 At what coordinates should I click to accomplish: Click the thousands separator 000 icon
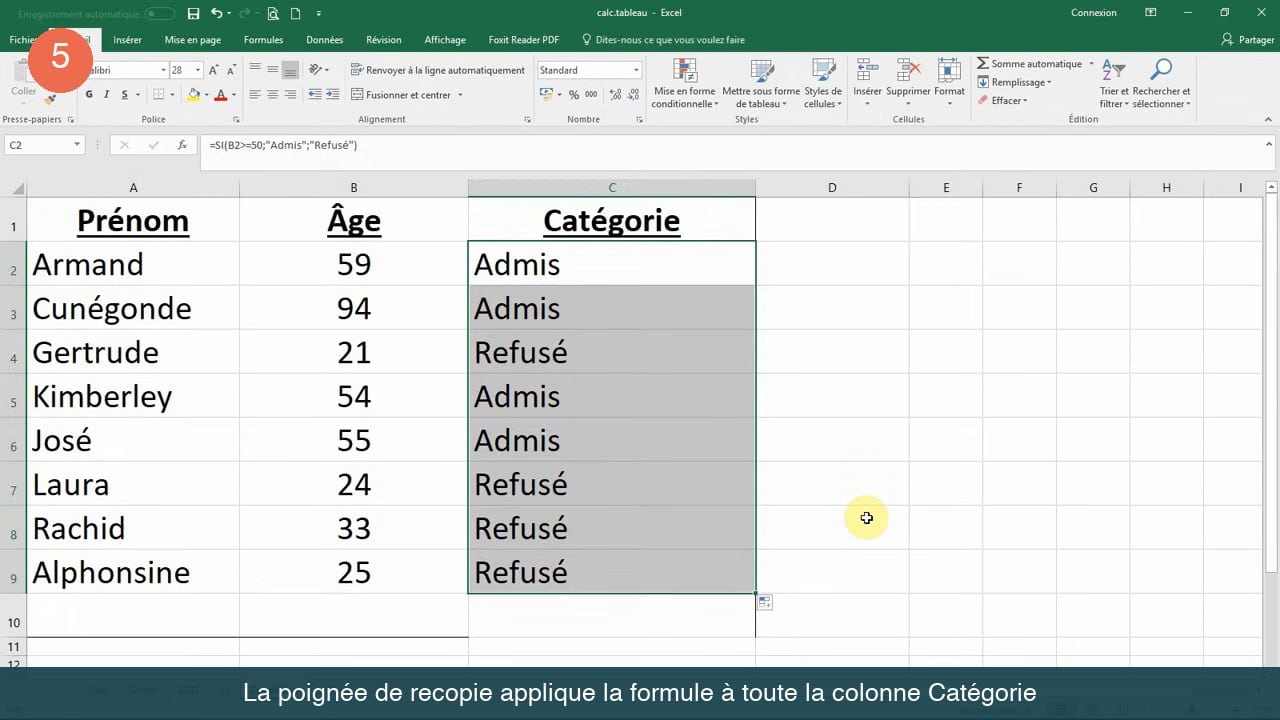[591, 95]
